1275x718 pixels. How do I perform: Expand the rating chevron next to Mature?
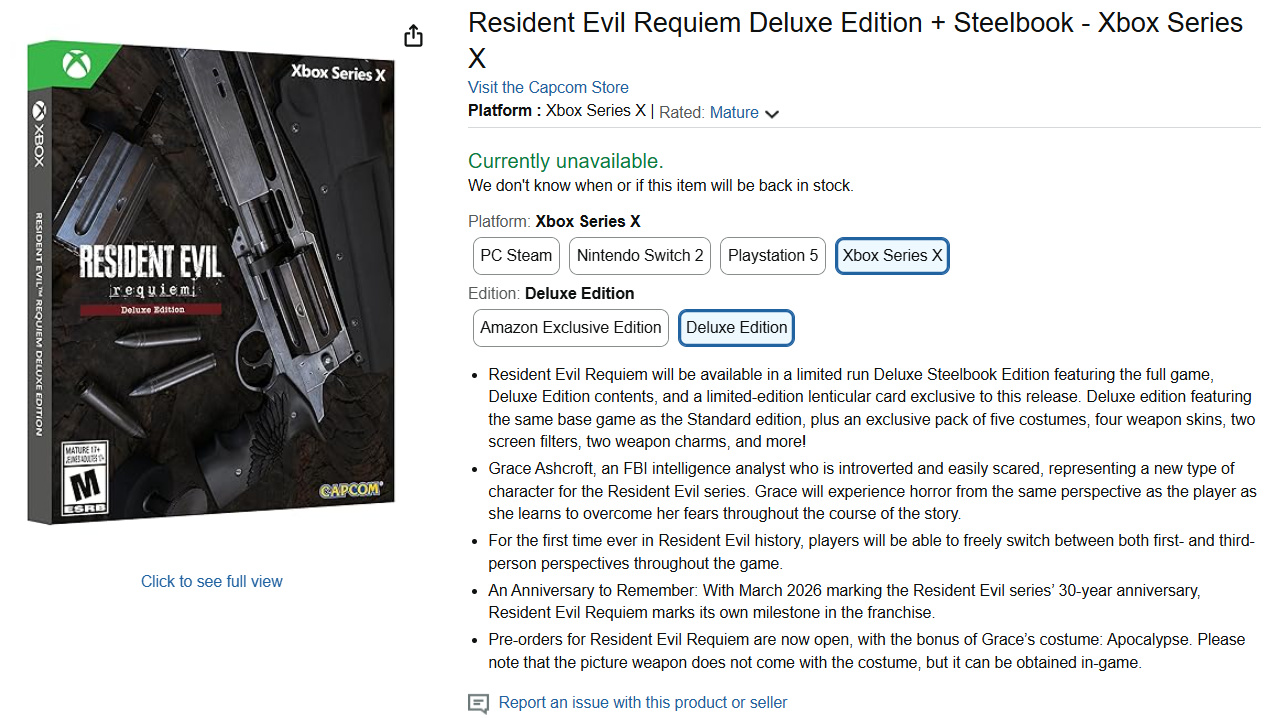tap(772, 114)
